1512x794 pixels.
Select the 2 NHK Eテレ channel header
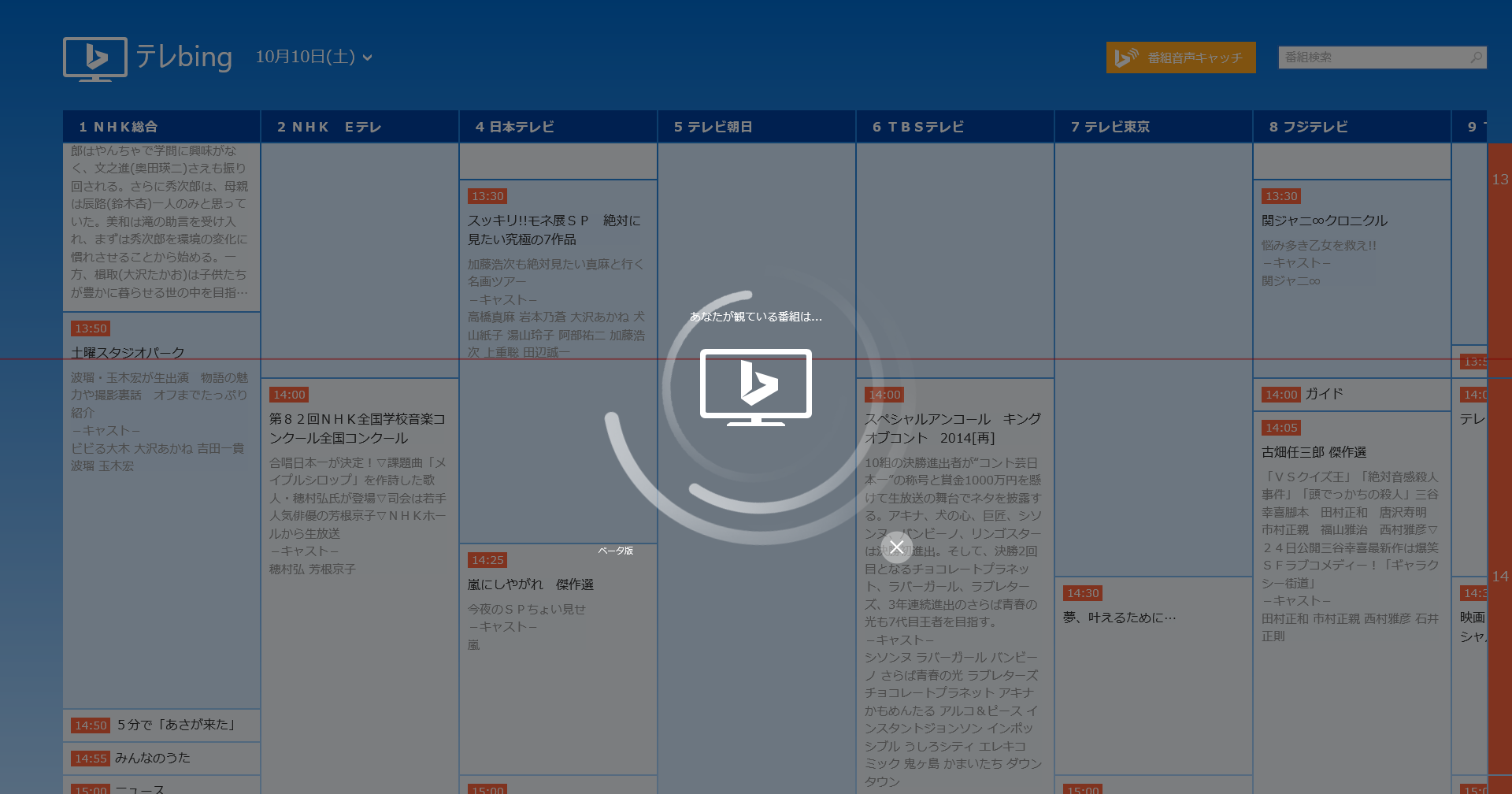360,127
